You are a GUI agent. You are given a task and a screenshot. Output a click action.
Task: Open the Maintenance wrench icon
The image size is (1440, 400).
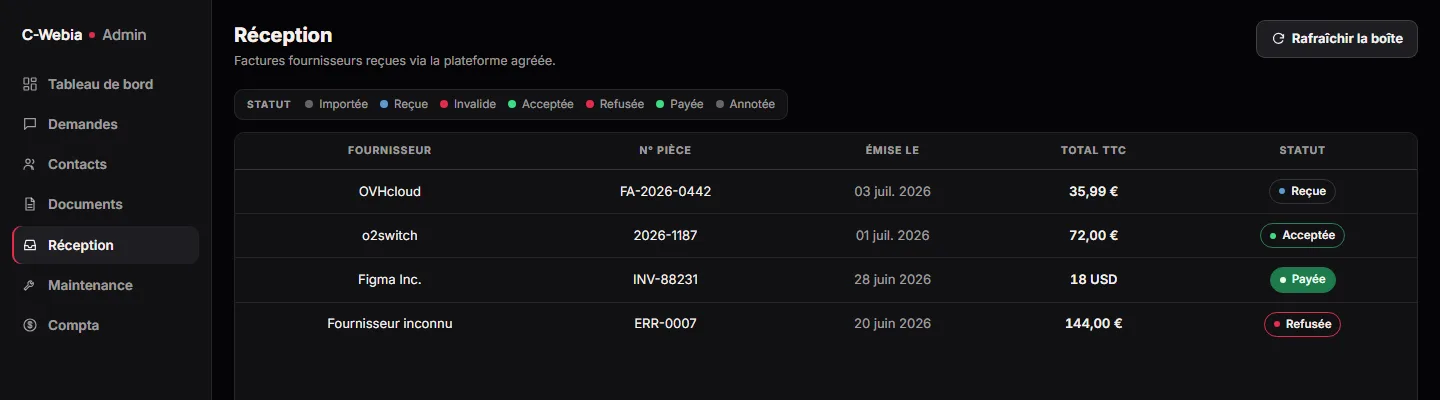pos(30,285)
